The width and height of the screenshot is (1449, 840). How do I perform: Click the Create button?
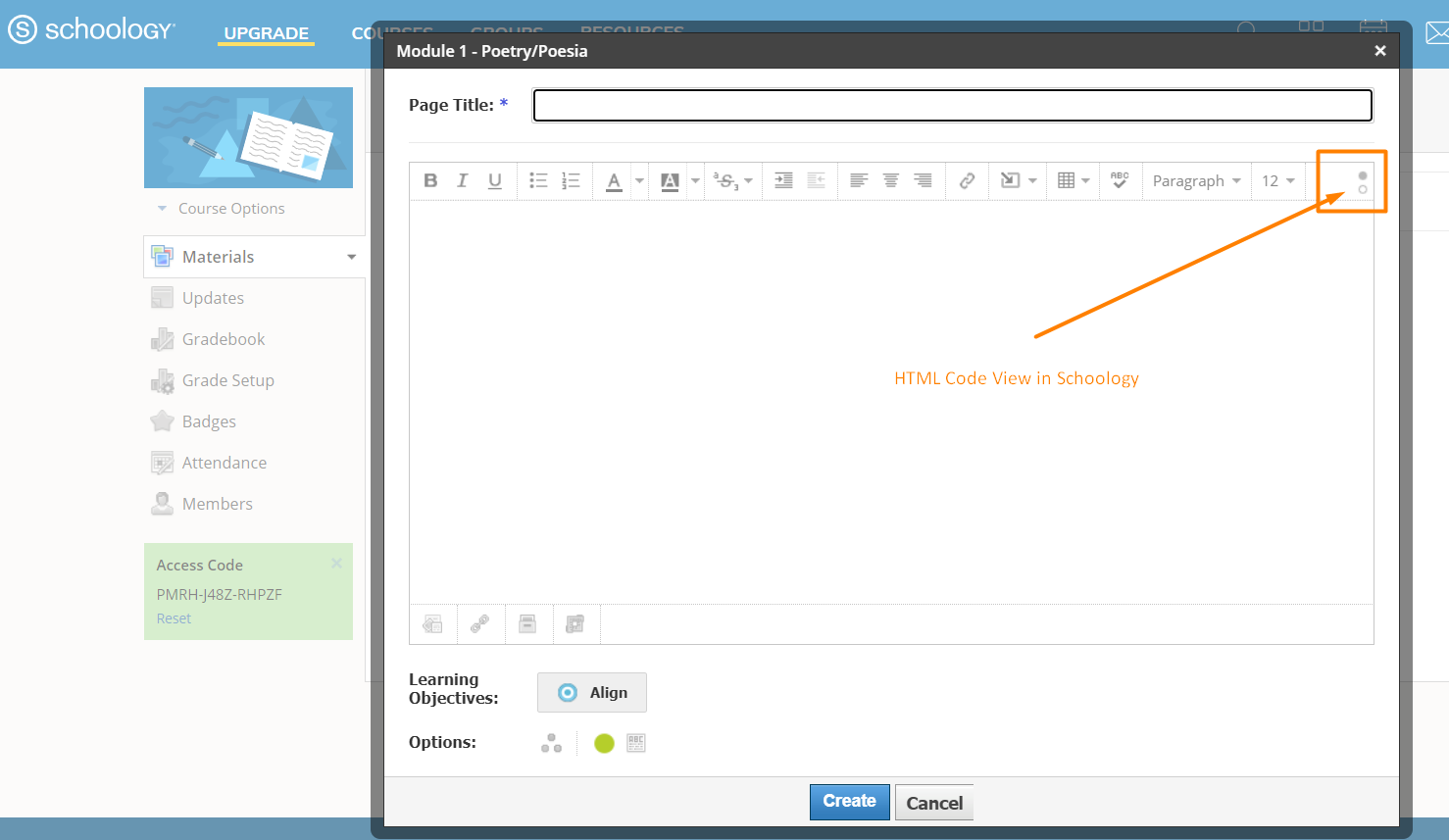click(850, 802)
